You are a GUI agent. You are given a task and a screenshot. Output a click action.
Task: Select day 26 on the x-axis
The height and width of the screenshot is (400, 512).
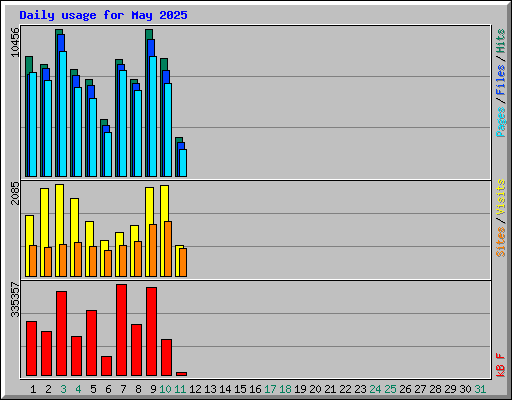pyautogui.click(x=405, y=389)
